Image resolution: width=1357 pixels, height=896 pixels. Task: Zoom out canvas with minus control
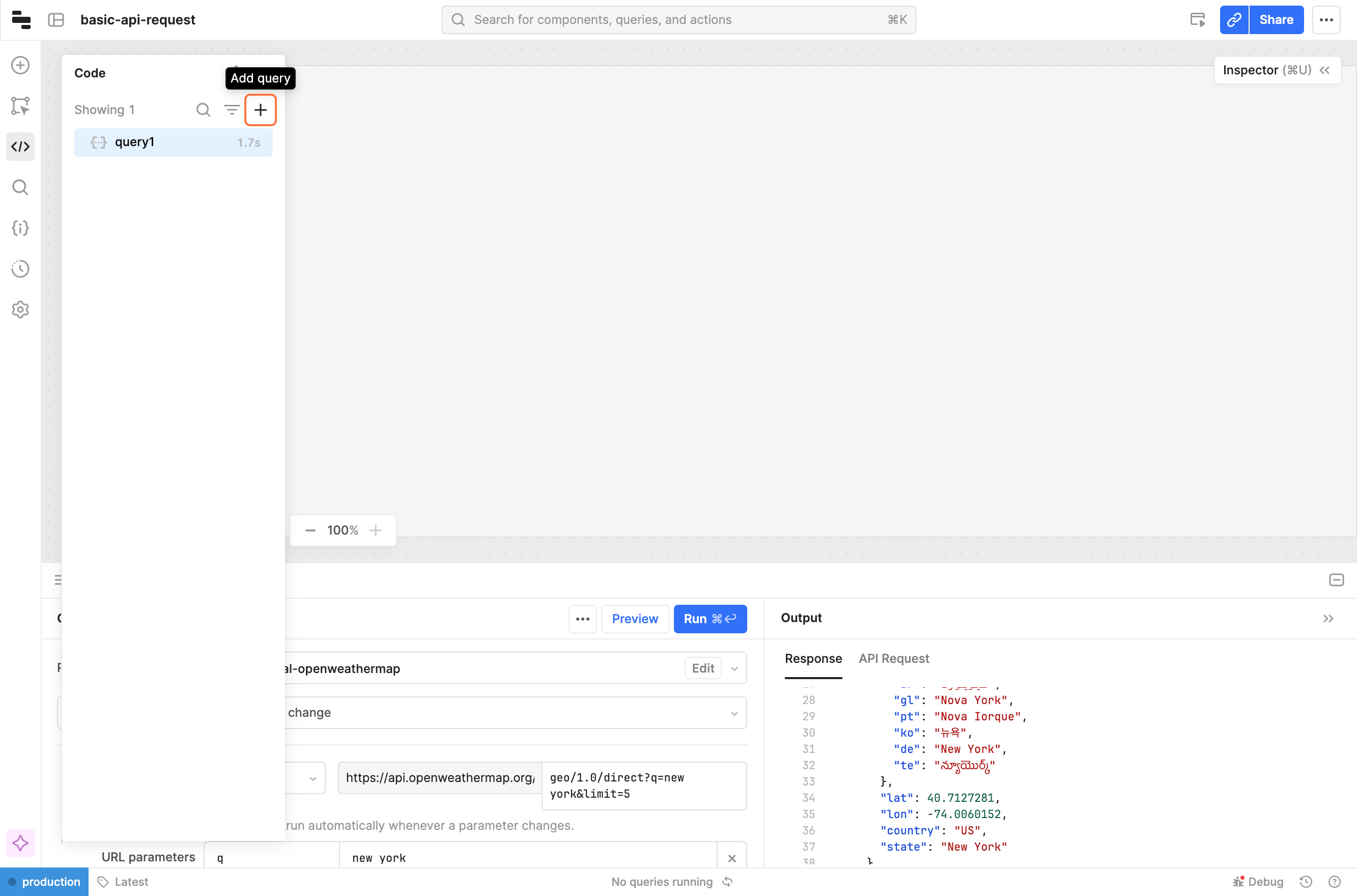[x=310, y=530]
